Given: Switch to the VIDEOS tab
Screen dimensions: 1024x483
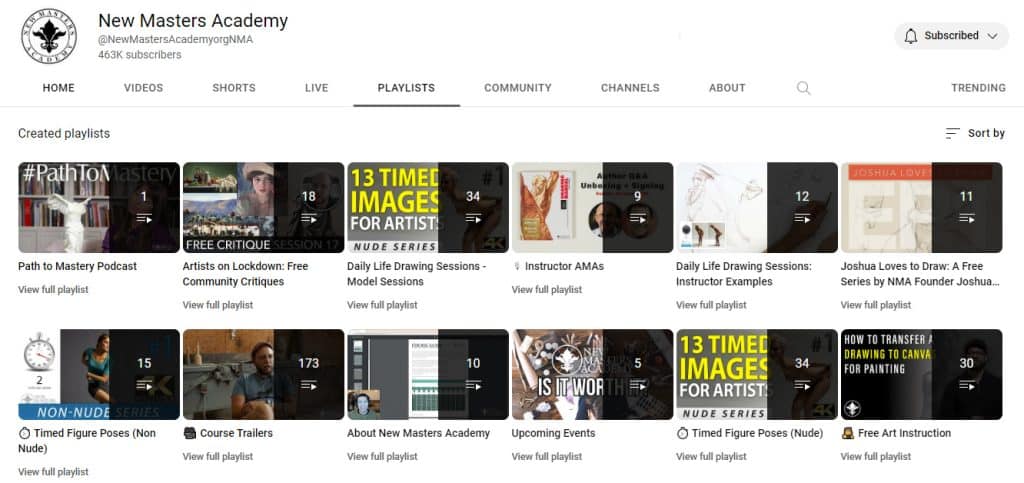Looking at the screenshot, I should click(x=144, y=88).
